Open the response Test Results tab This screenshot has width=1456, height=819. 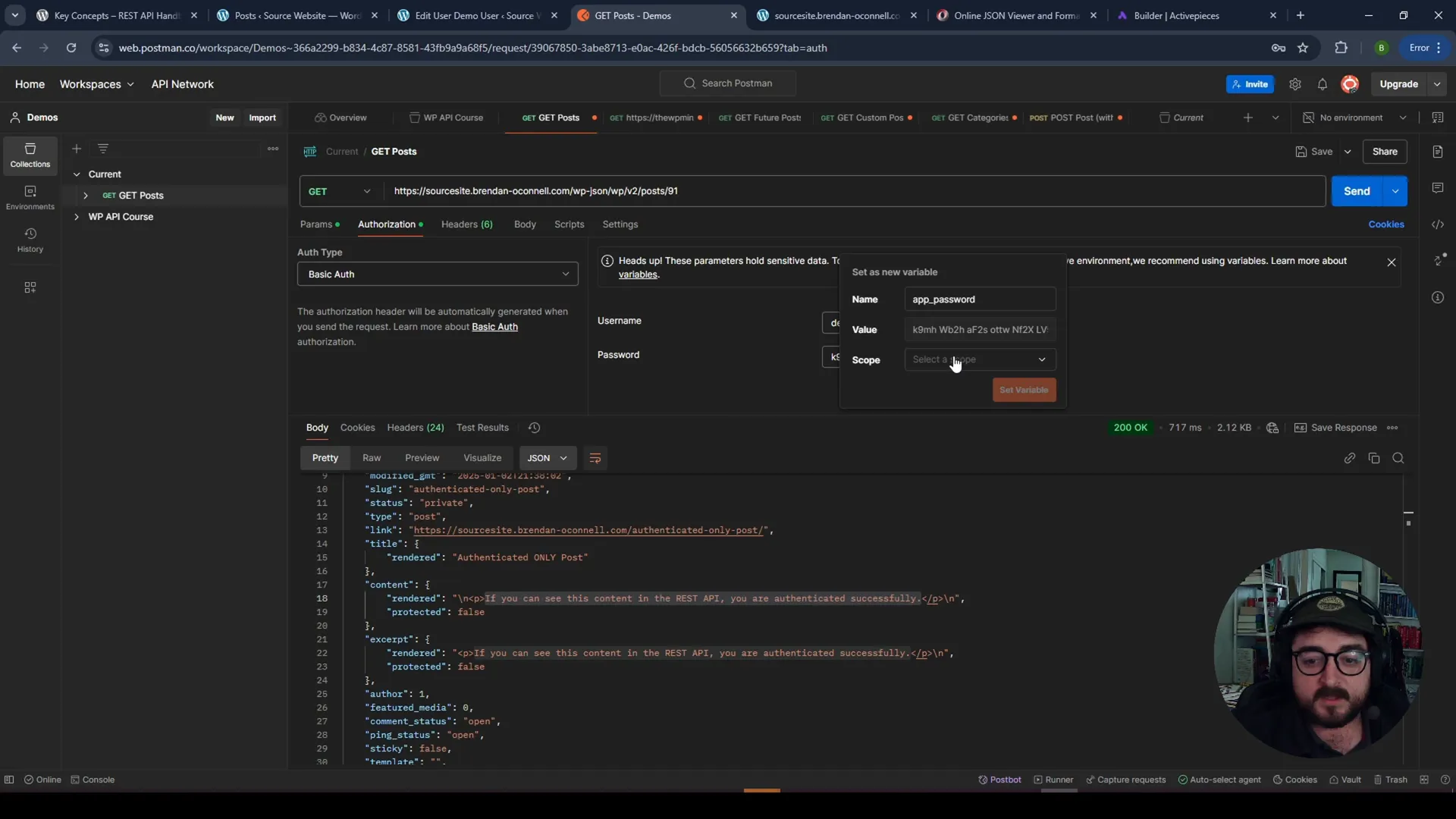pyautogui.click(x=482, y=428)
